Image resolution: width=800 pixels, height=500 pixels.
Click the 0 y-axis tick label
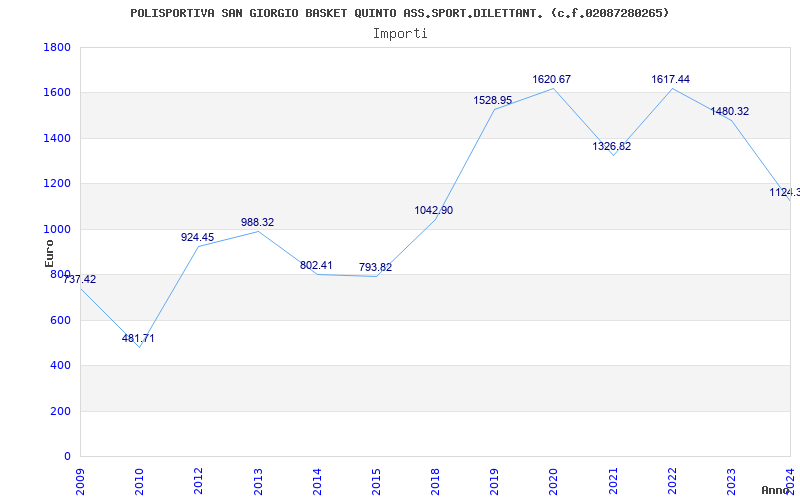tap(68, 457)
